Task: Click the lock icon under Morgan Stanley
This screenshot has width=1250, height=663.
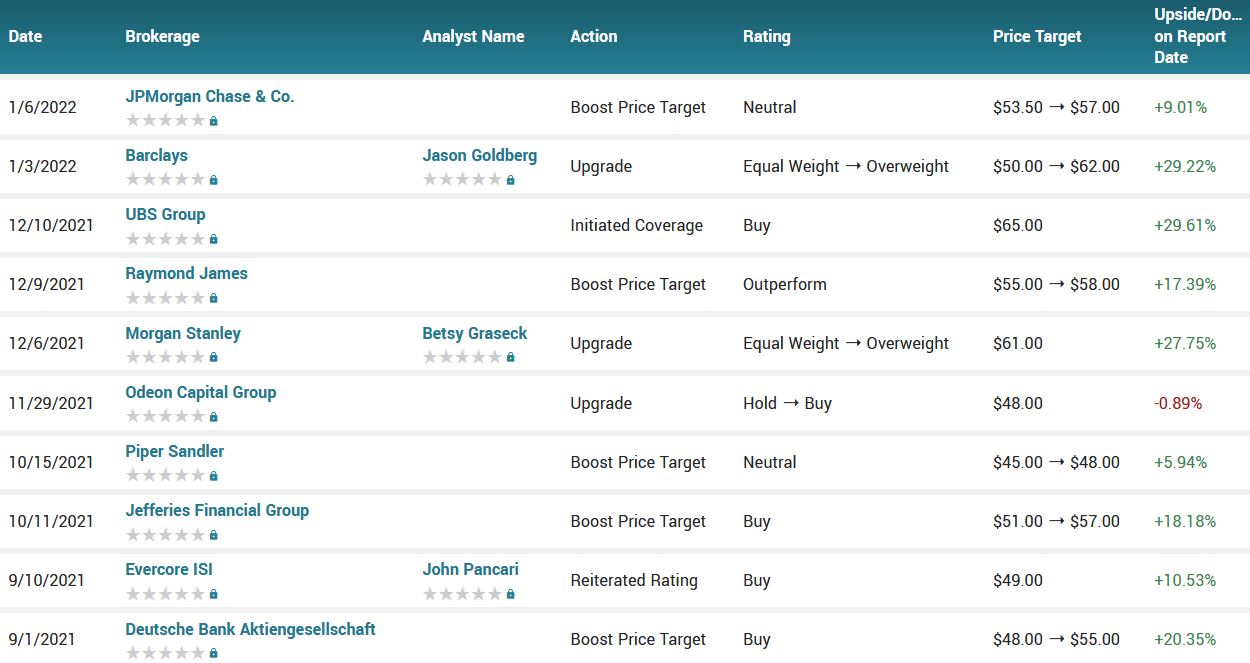Action: tap(214, 357)
